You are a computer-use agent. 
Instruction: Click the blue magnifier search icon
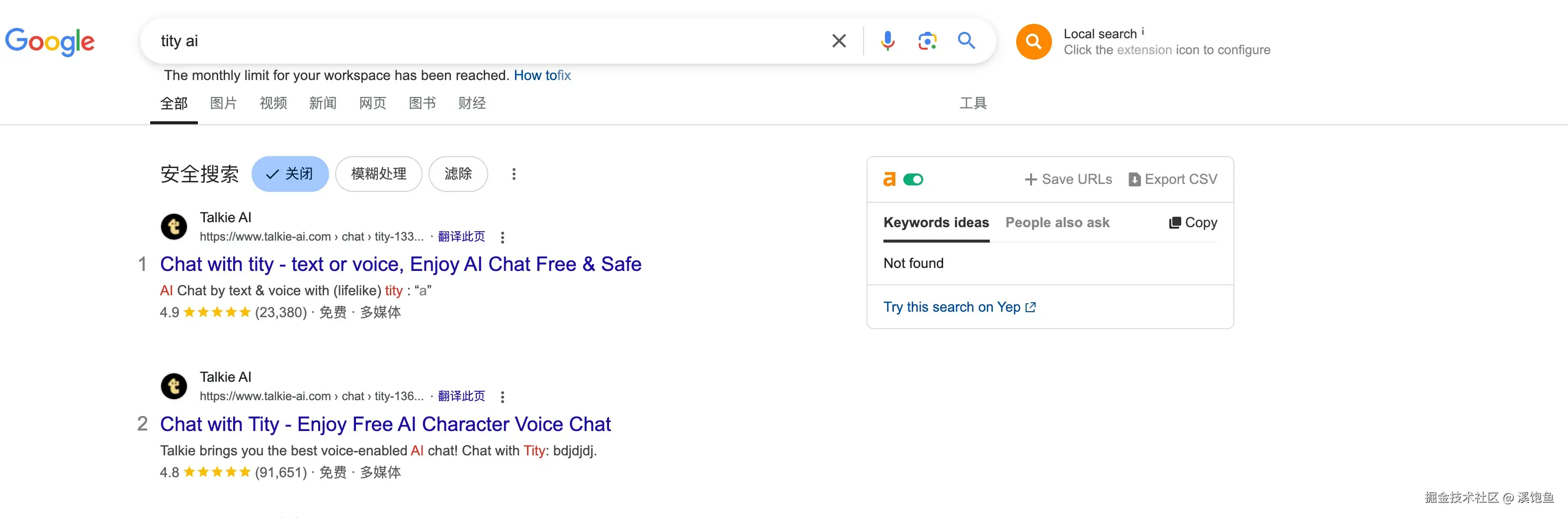[x=966, y=41]
